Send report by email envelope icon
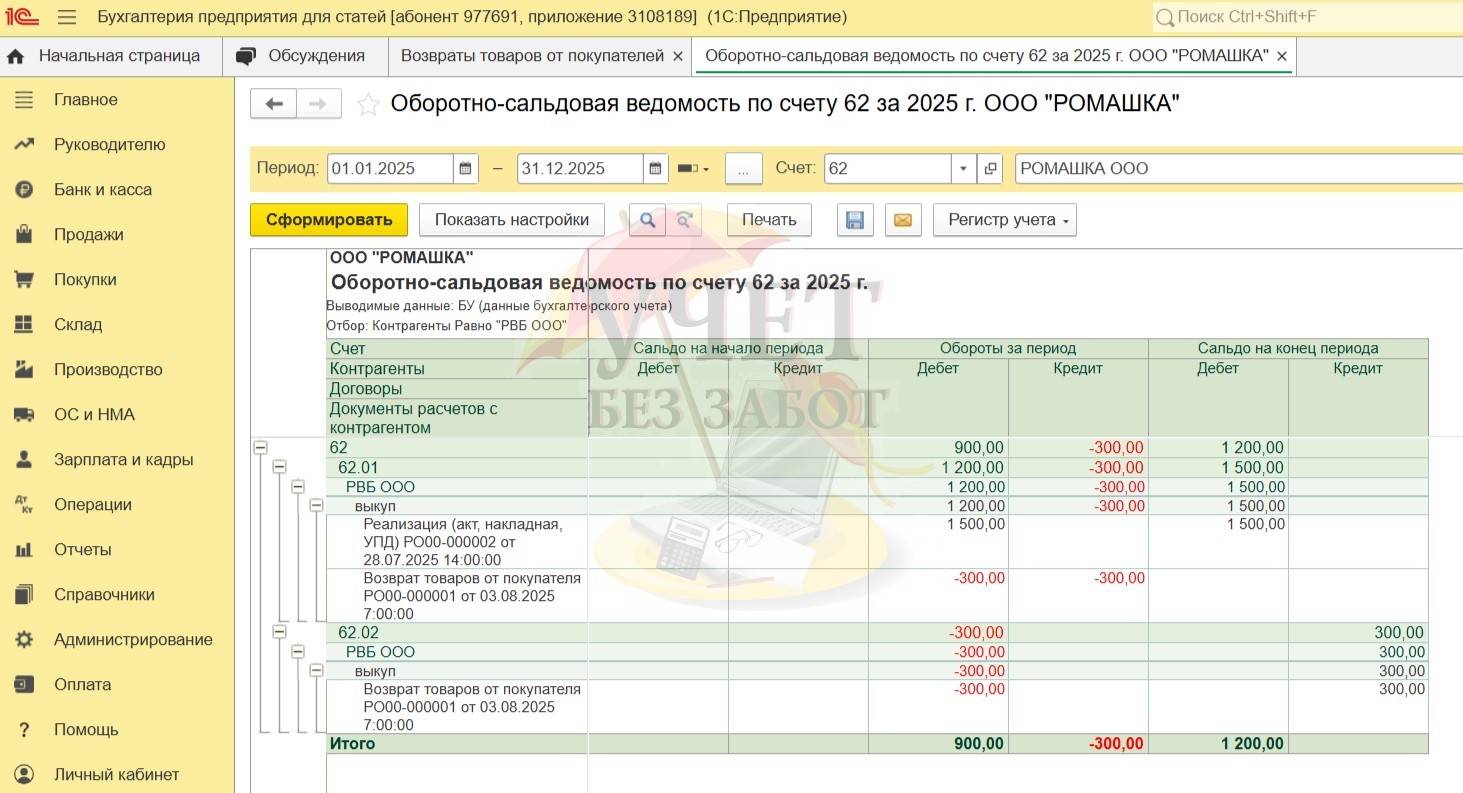Image resolution: width=1463 pixels, height=793 pixels. (902, 220)
